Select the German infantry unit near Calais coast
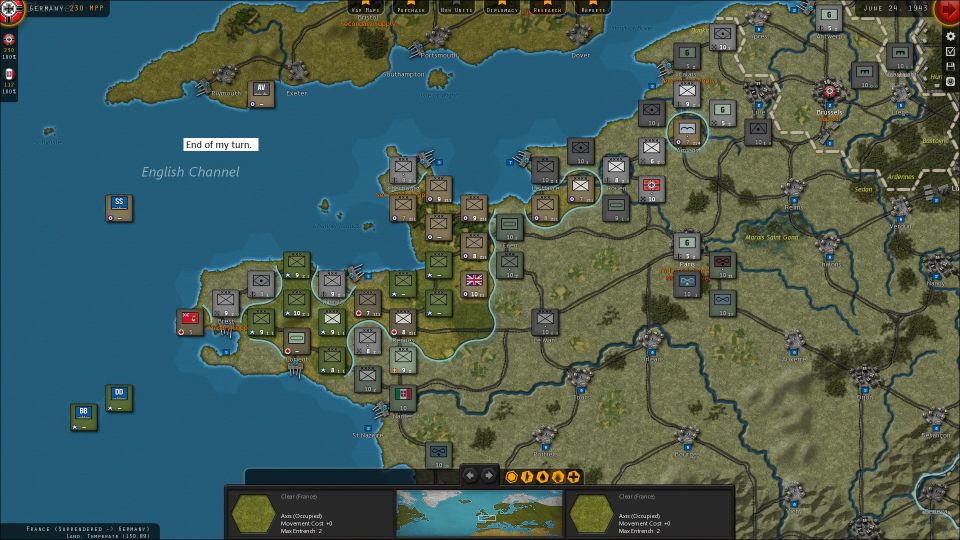960x540 pixels. (x=687, y=94)
